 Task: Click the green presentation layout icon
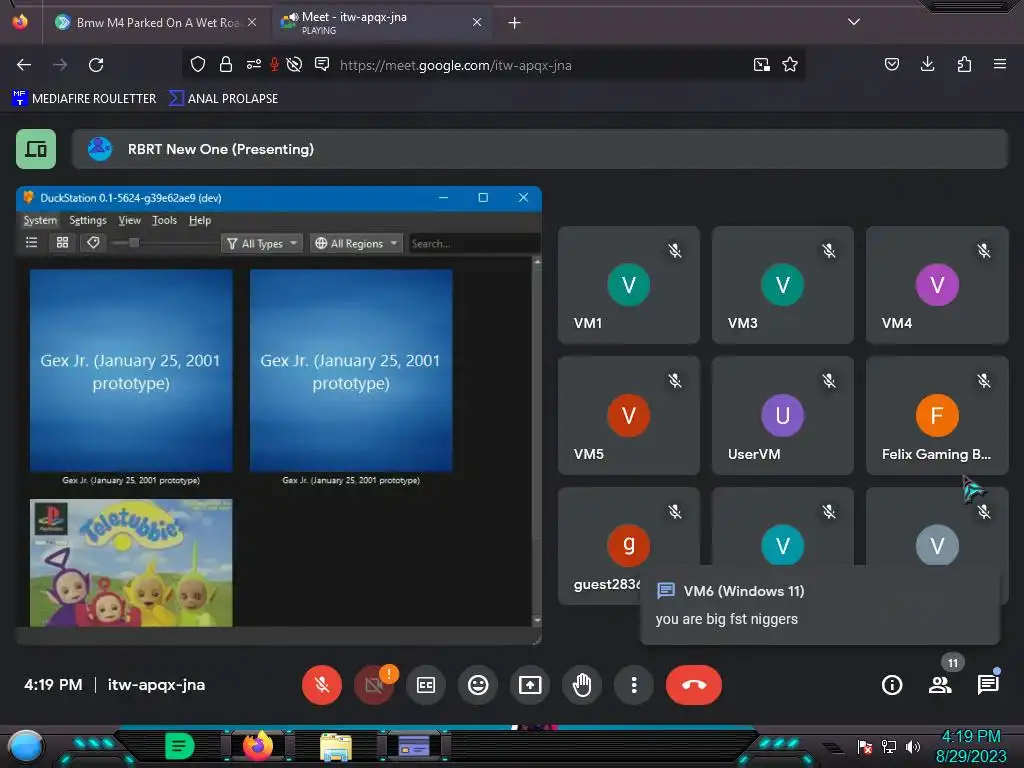point(36,149)
